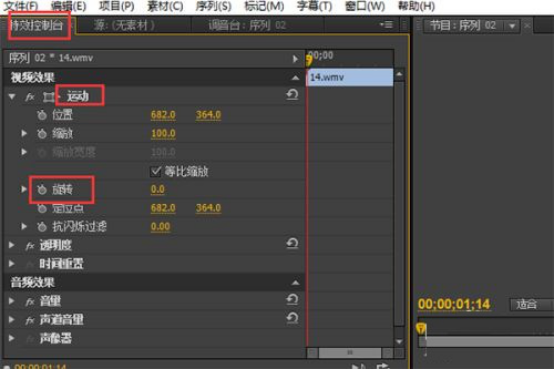Open the 节目 sequence dropdown arrow
554x369 pixels.
point(512,26)
